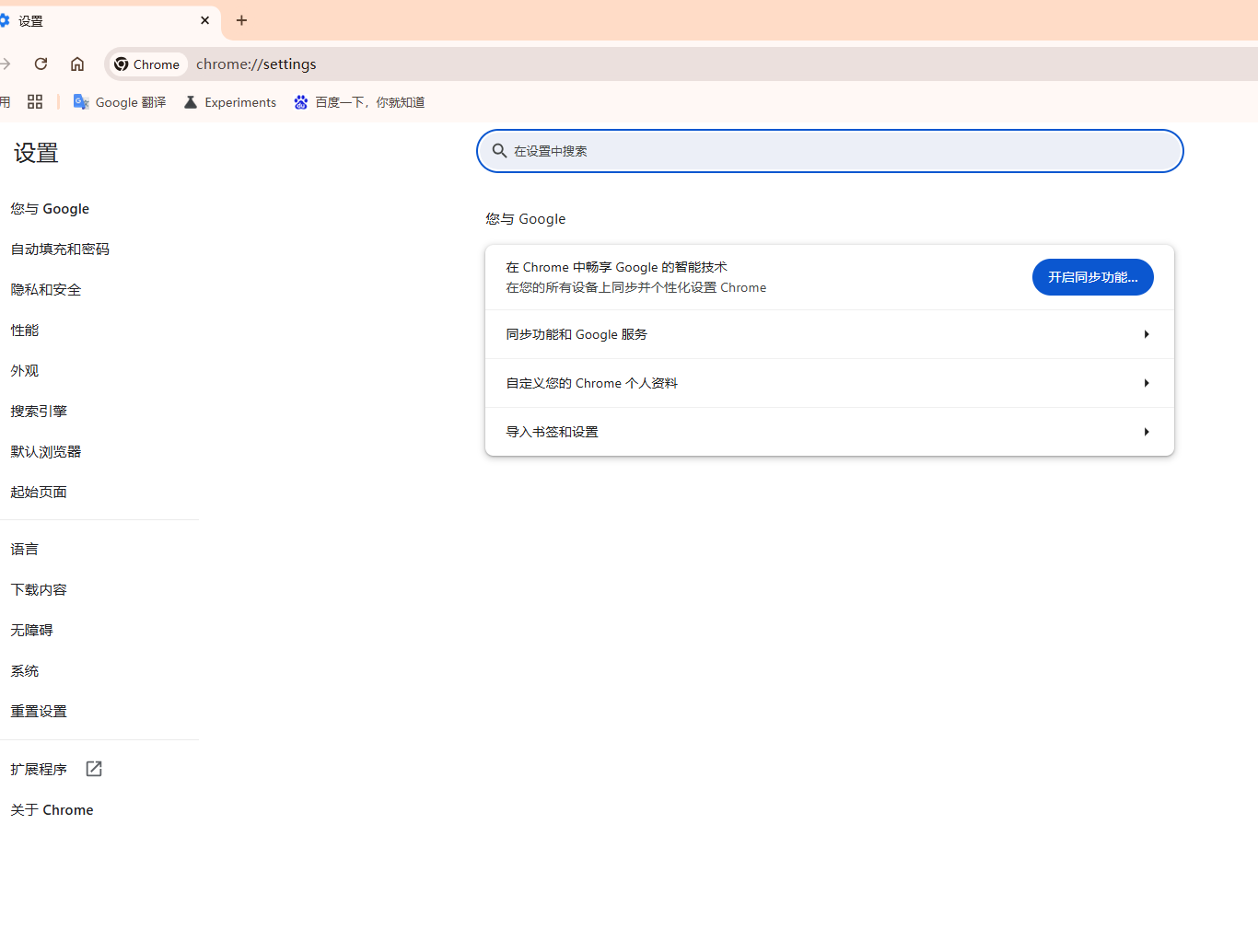Click the Chrome site info chip

coord(147,64)
